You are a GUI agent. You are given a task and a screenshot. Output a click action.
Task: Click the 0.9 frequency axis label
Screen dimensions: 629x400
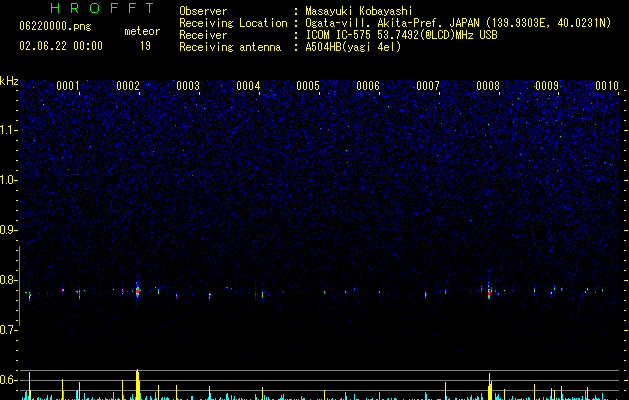pos(9,230)
